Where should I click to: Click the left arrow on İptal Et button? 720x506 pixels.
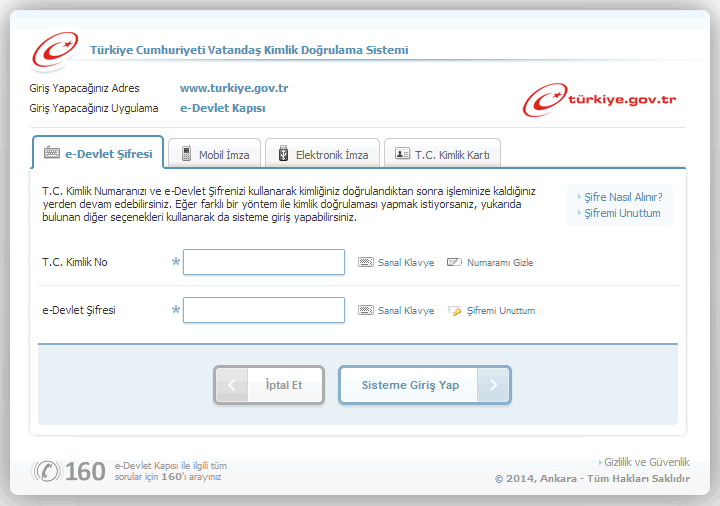coord(232,385)
